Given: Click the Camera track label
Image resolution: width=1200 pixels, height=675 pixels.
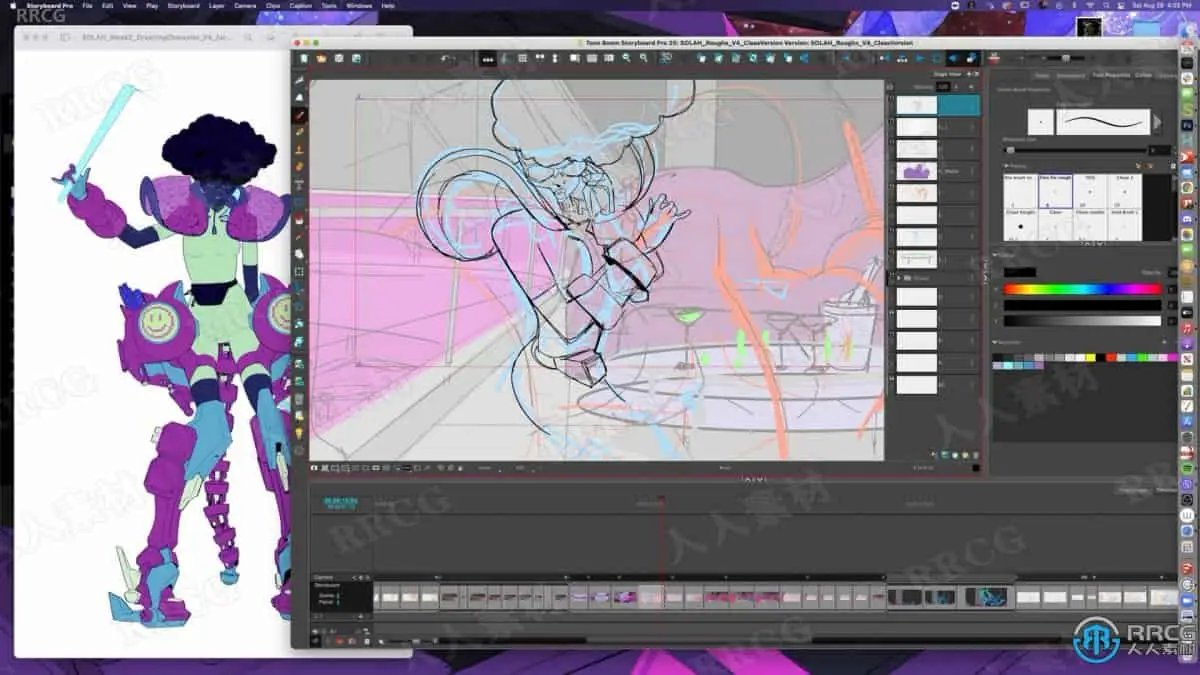Looking at the screenshot, I should click(x=324, y=577).
